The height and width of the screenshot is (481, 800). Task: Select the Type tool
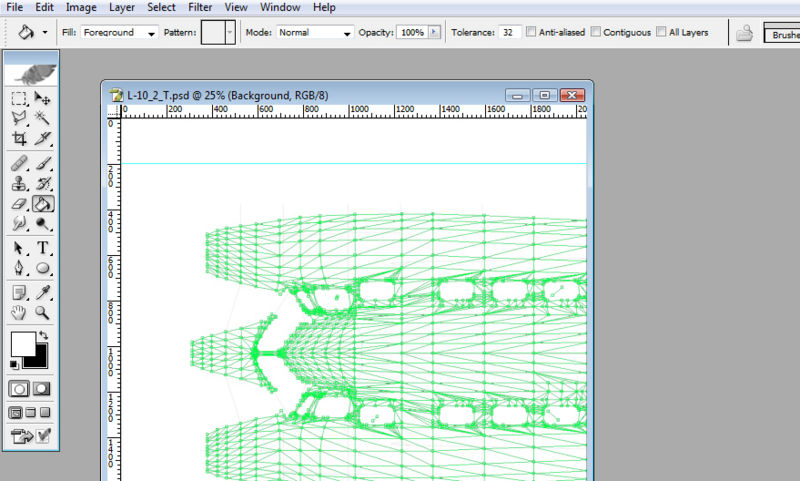(42, 248)
